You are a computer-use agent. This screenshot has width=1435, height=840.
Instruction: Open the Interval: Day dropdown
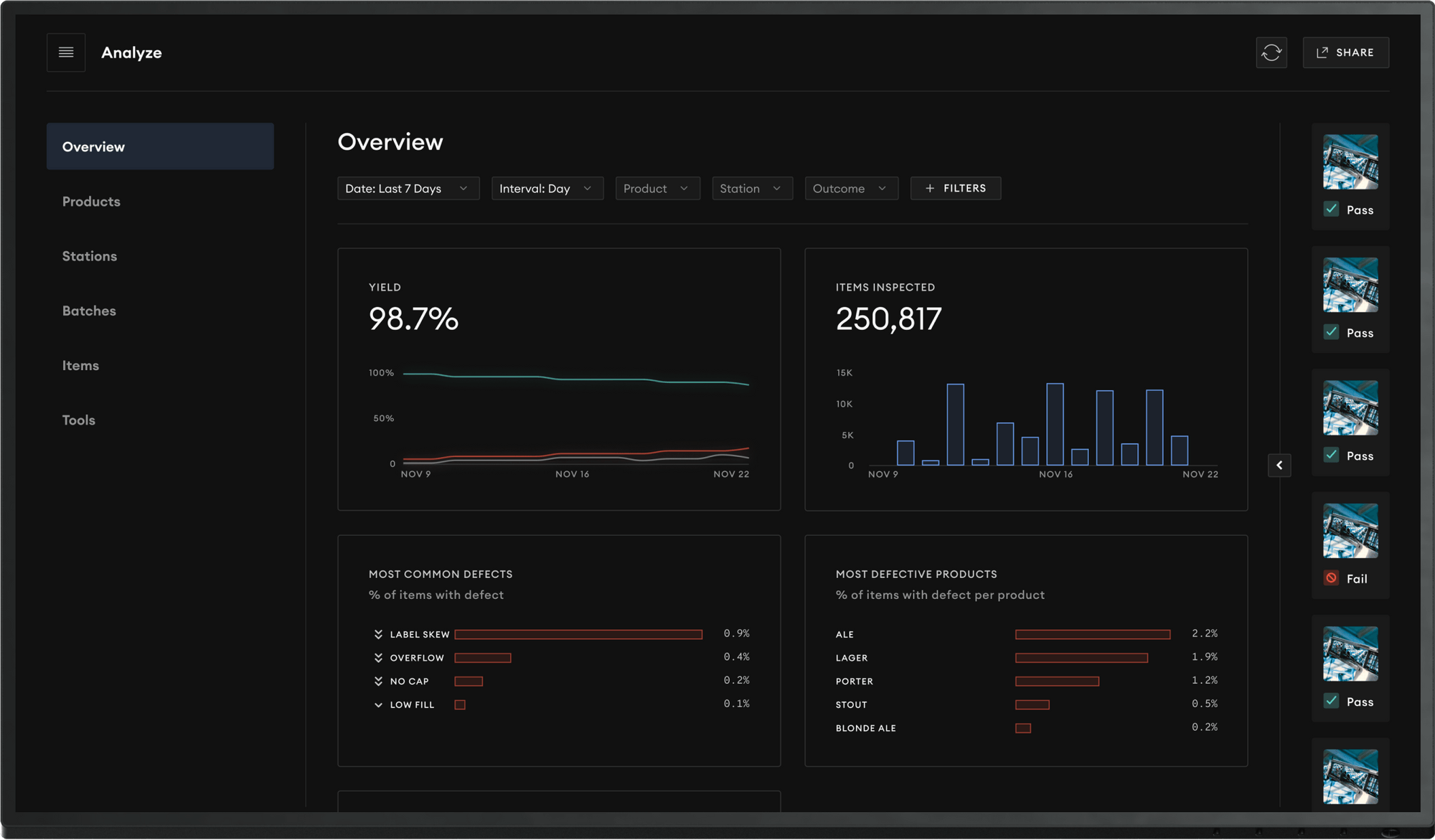coord(547,189)
